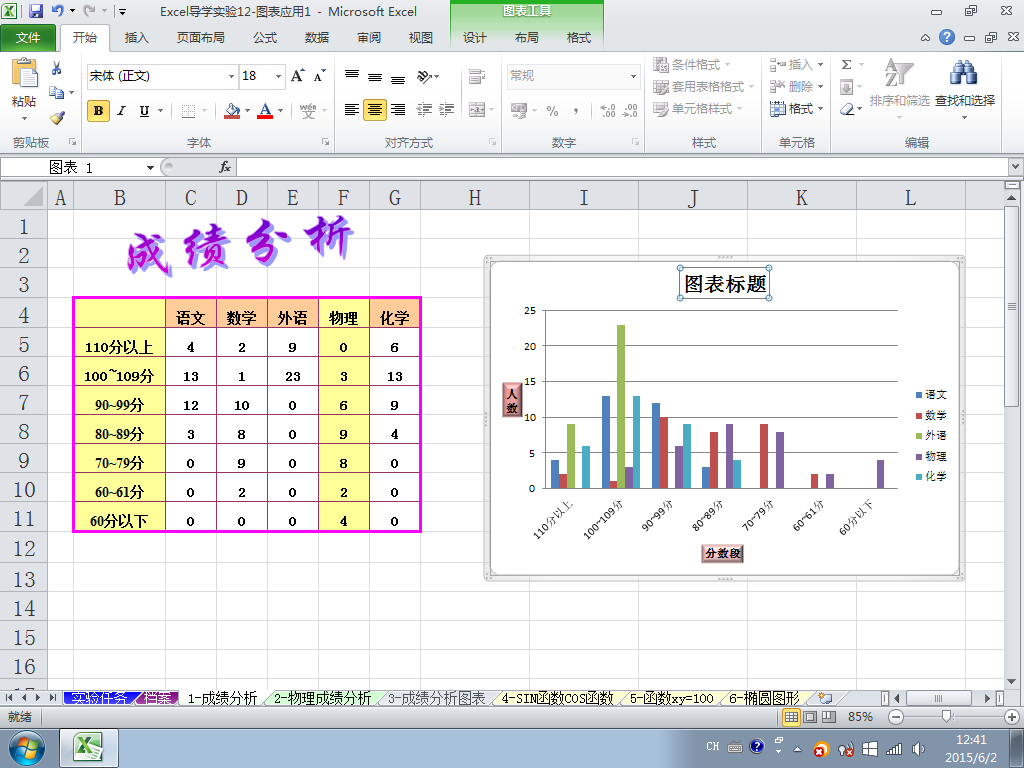Open Conditional Formatting dropdown
1024x768 pixels.
(x=692, y=65)
